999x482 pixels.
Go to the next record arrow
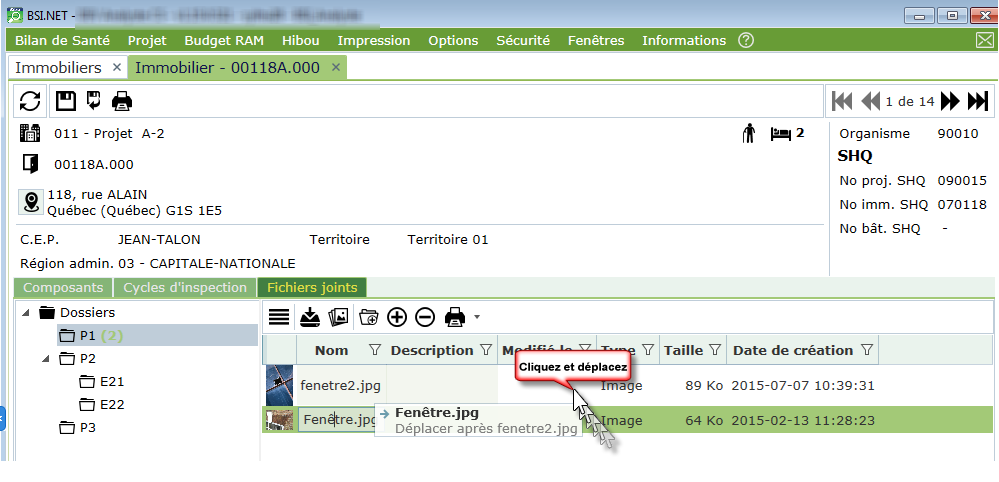pyautogui.click(x=949, y=101)
